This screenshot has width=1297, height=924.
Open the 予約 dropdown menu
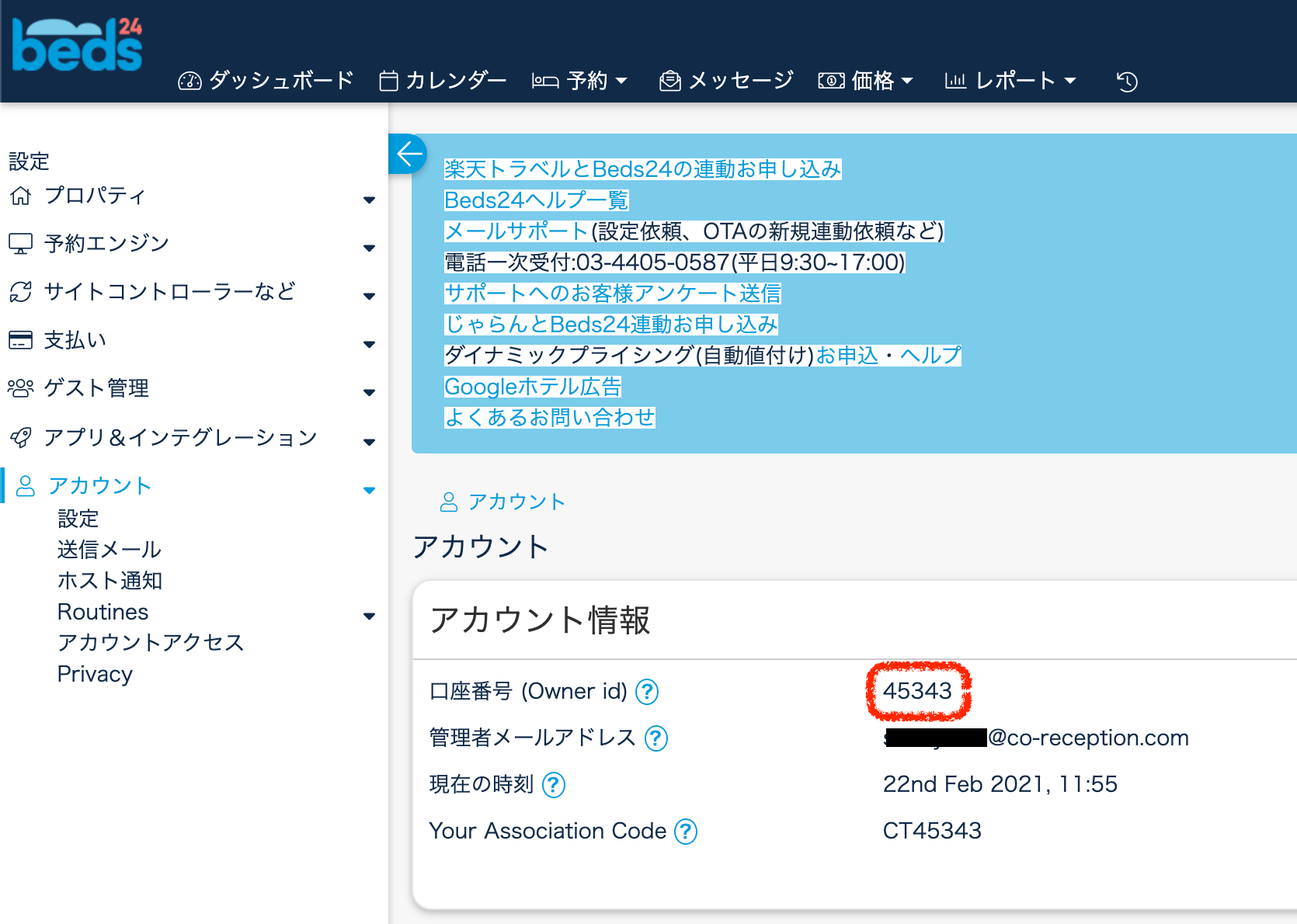579,81
